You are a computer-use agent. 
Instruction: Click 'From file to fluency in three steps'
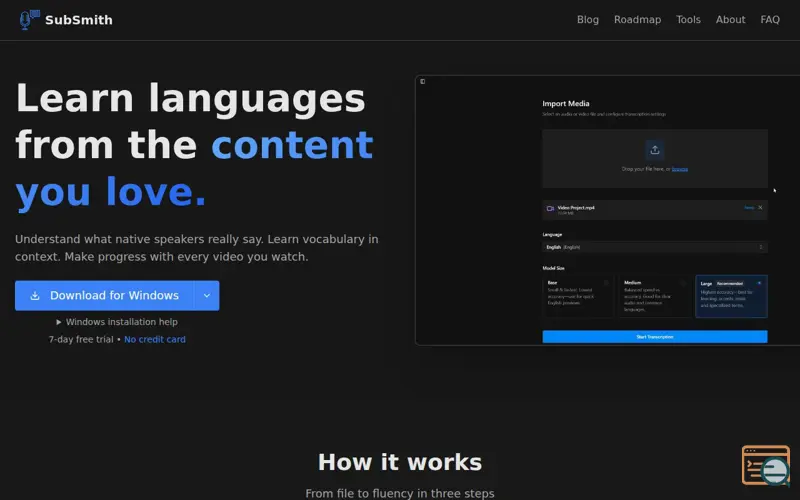tap(400, 493)
